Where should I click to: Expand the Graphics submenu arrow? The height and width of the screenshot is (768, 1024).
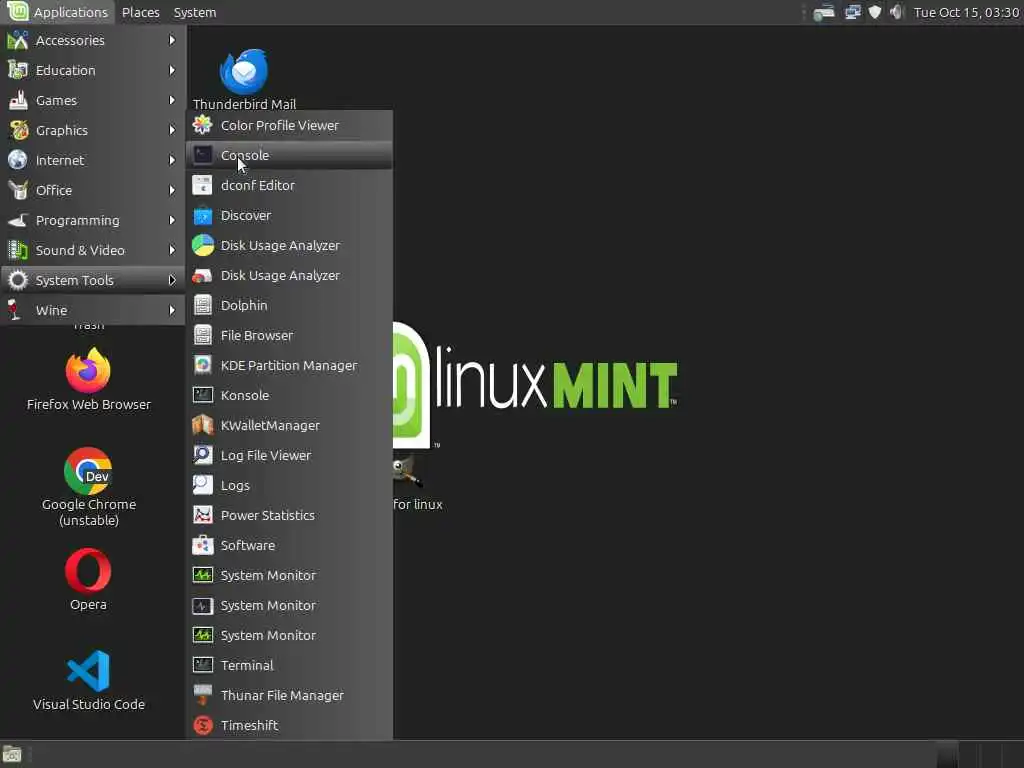172,130
